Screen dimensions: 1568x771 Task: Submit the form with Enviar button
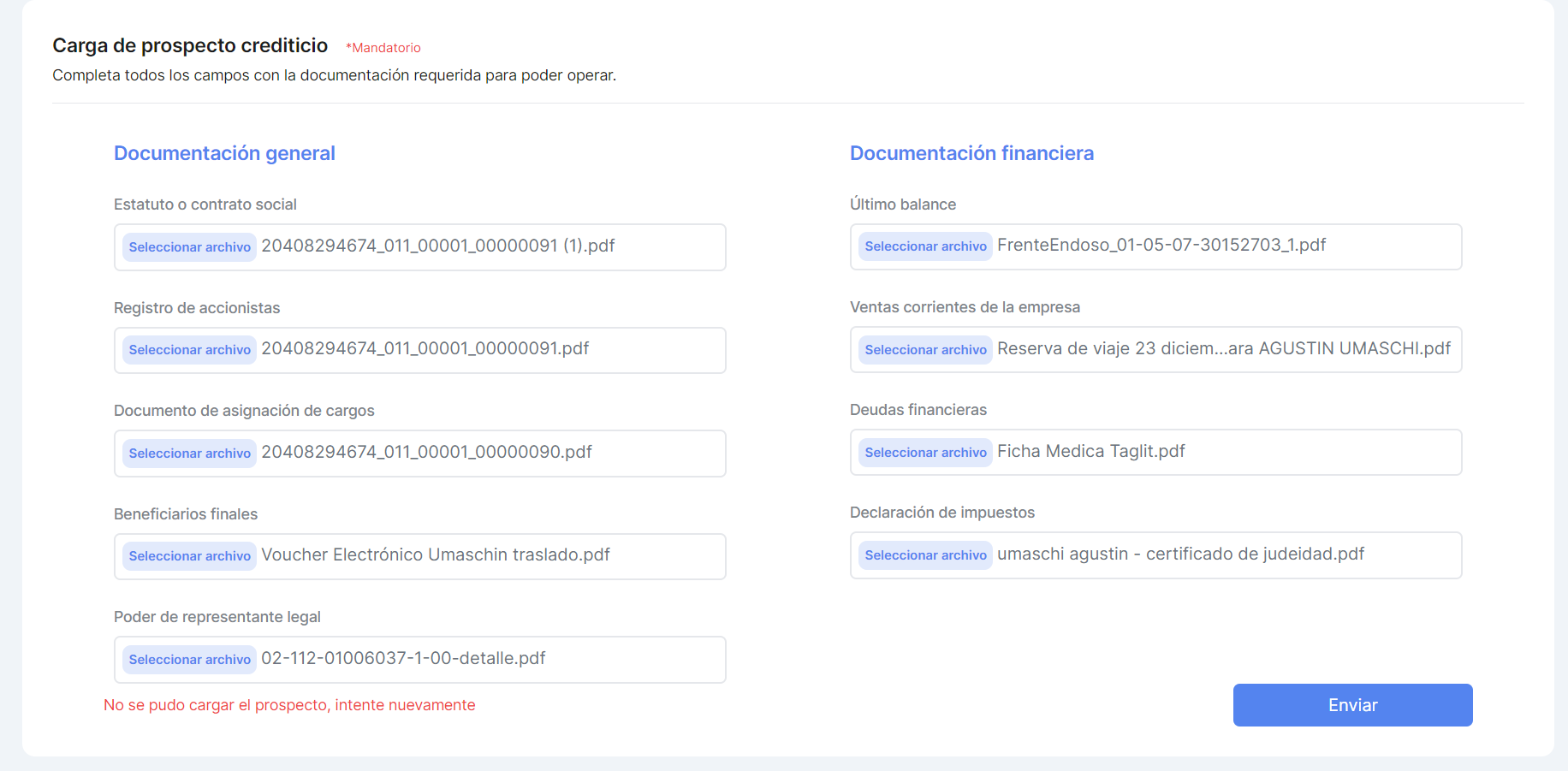(1352, 705)
